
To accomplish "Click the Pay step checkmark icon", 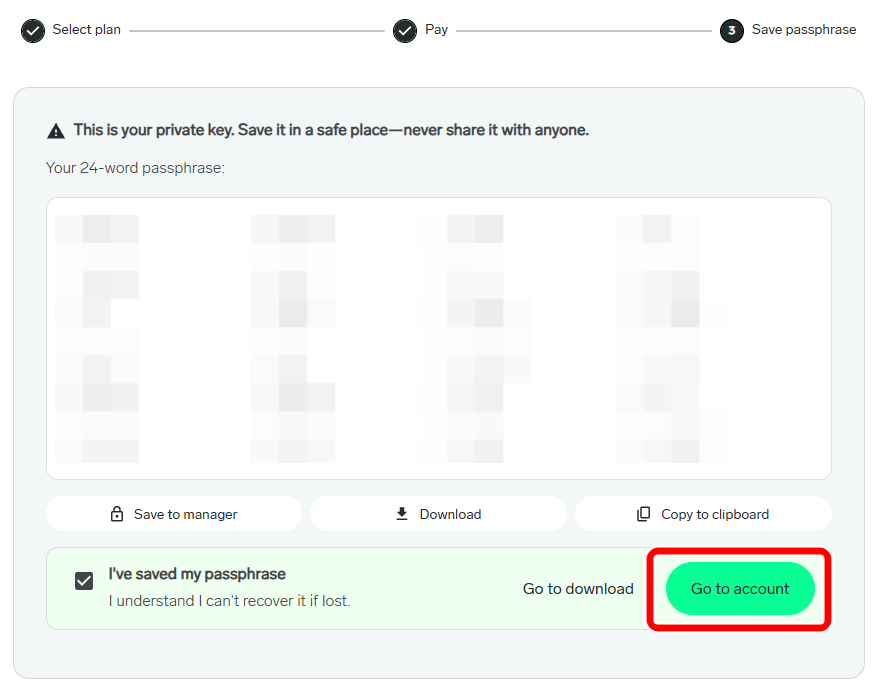I will pos(405,31).
